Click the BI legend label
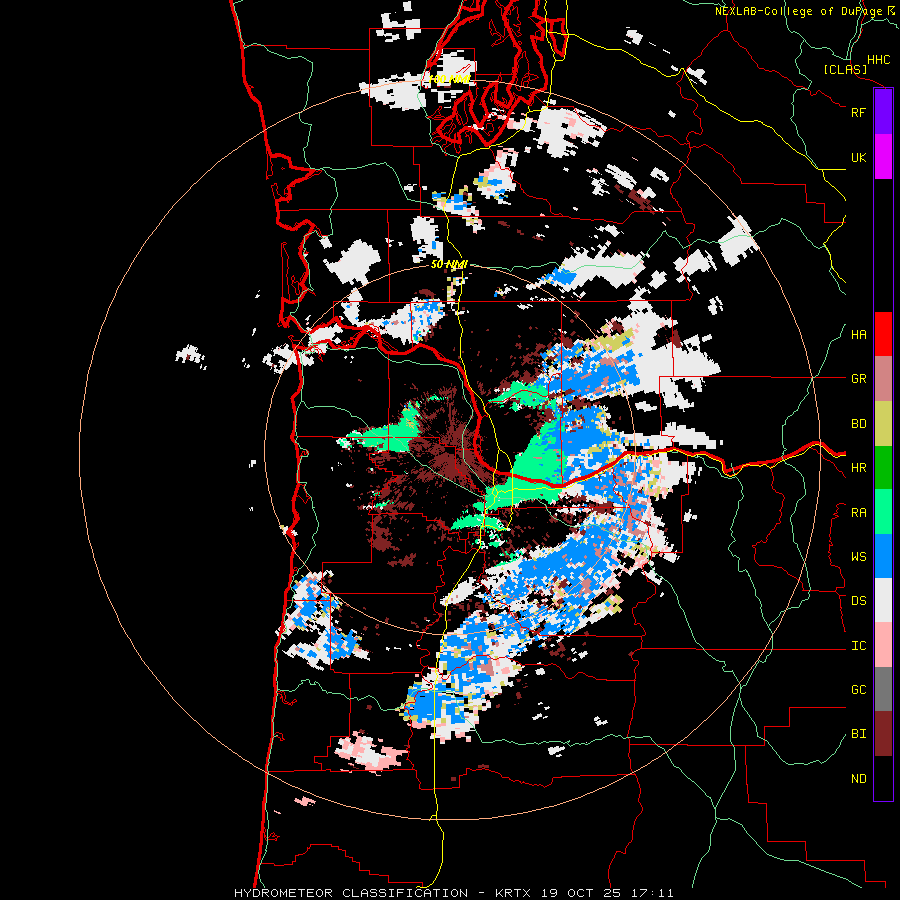Viewport: 900px width, 900px height. (x=858, y=734)
